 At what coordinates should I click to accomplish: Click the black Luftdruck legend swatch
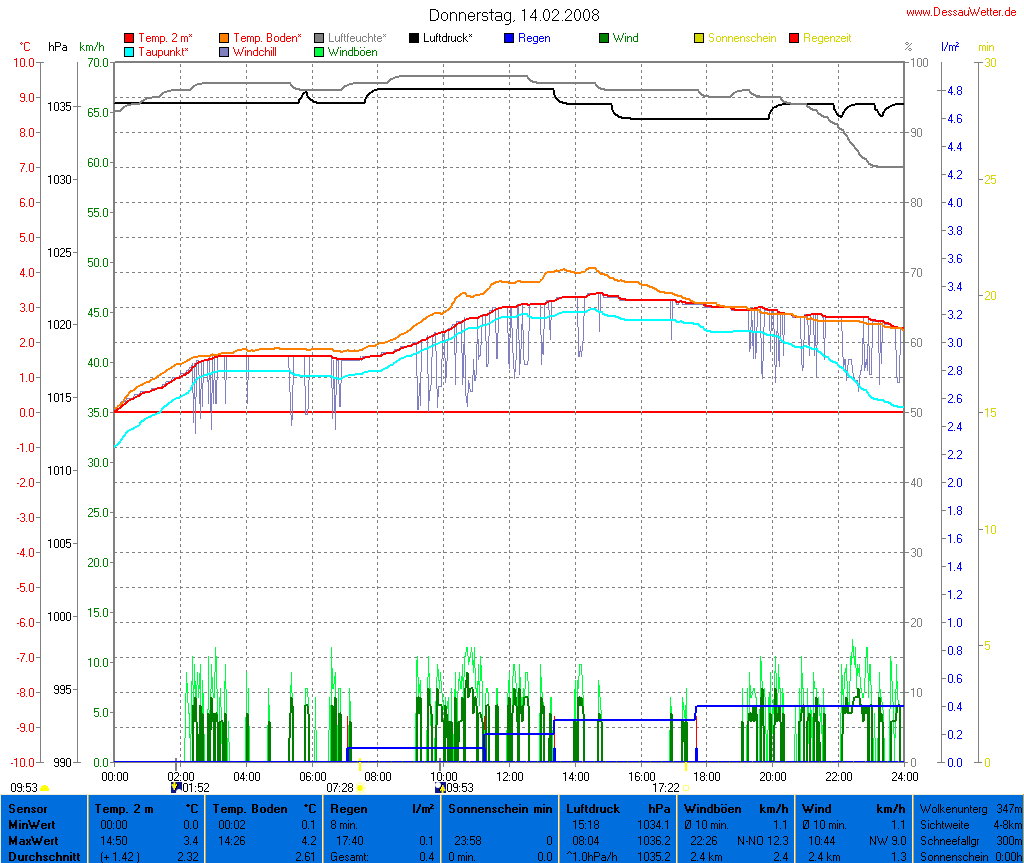click(x=415, y=38)
